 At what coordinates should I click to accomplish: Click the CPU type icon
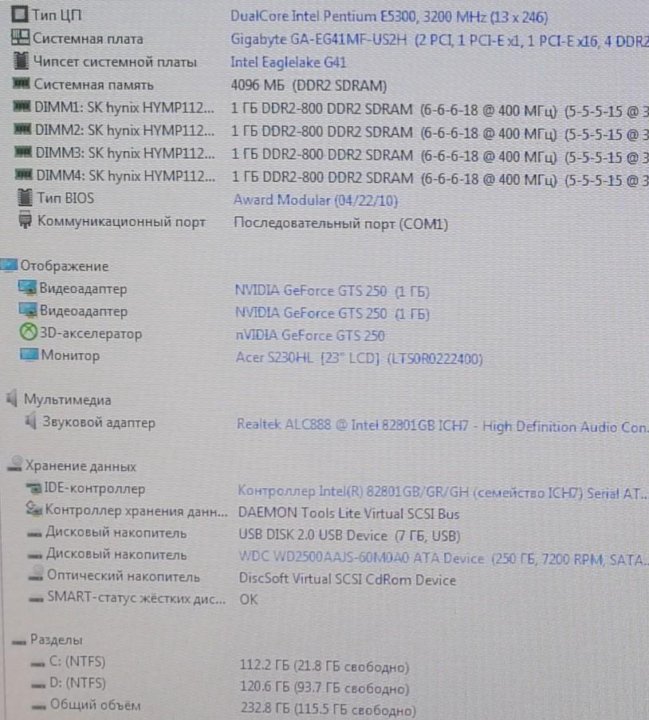[x=20, y=15]
